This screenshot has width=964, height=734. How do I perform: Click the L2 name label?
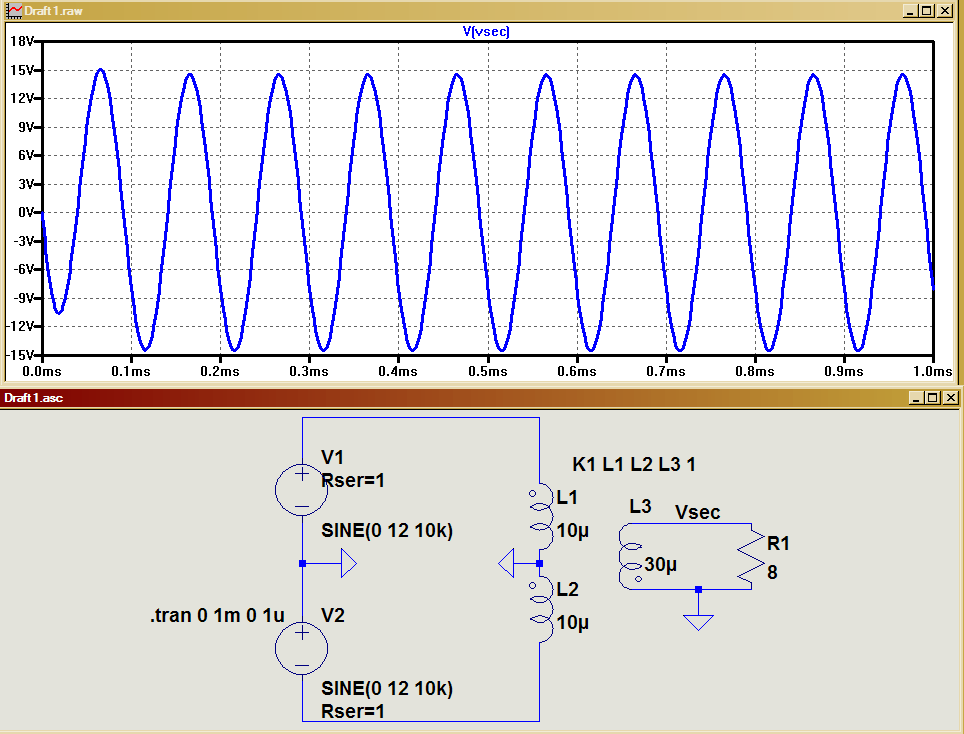tap(567, 589)
